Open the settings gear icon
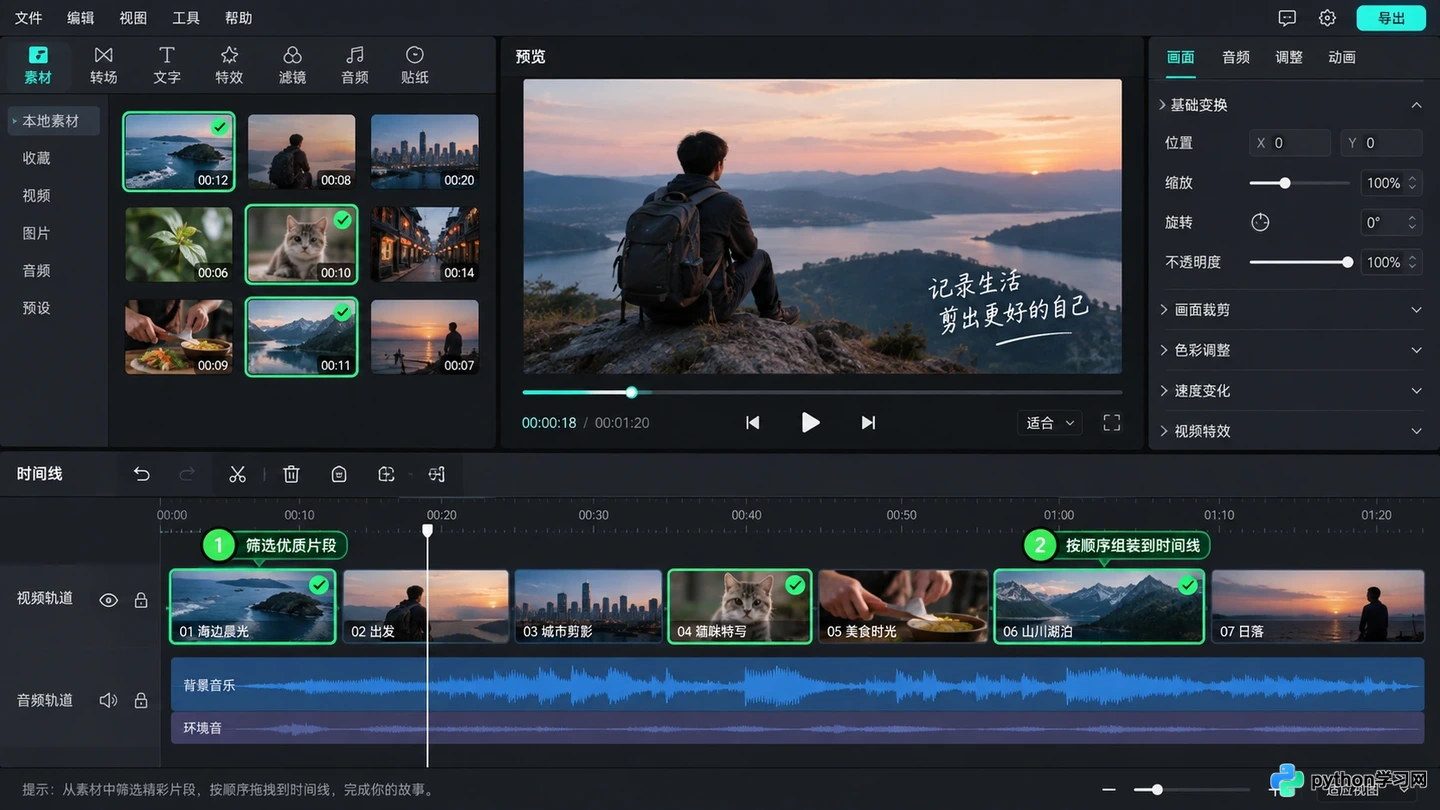The width and height of the screenshot is (1440, 810). (1327, 18)
